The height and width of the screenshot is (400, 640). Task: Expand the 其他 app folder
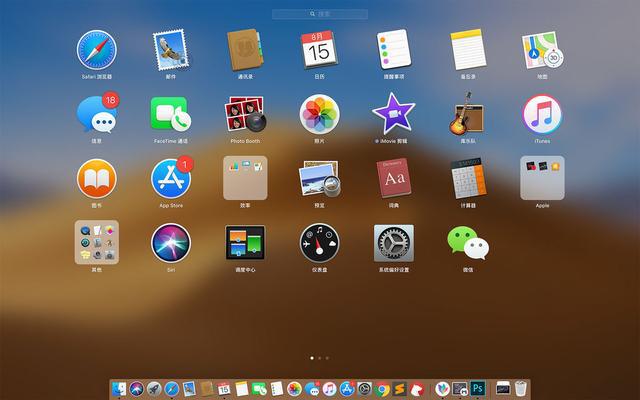click(x=97, y=242)
